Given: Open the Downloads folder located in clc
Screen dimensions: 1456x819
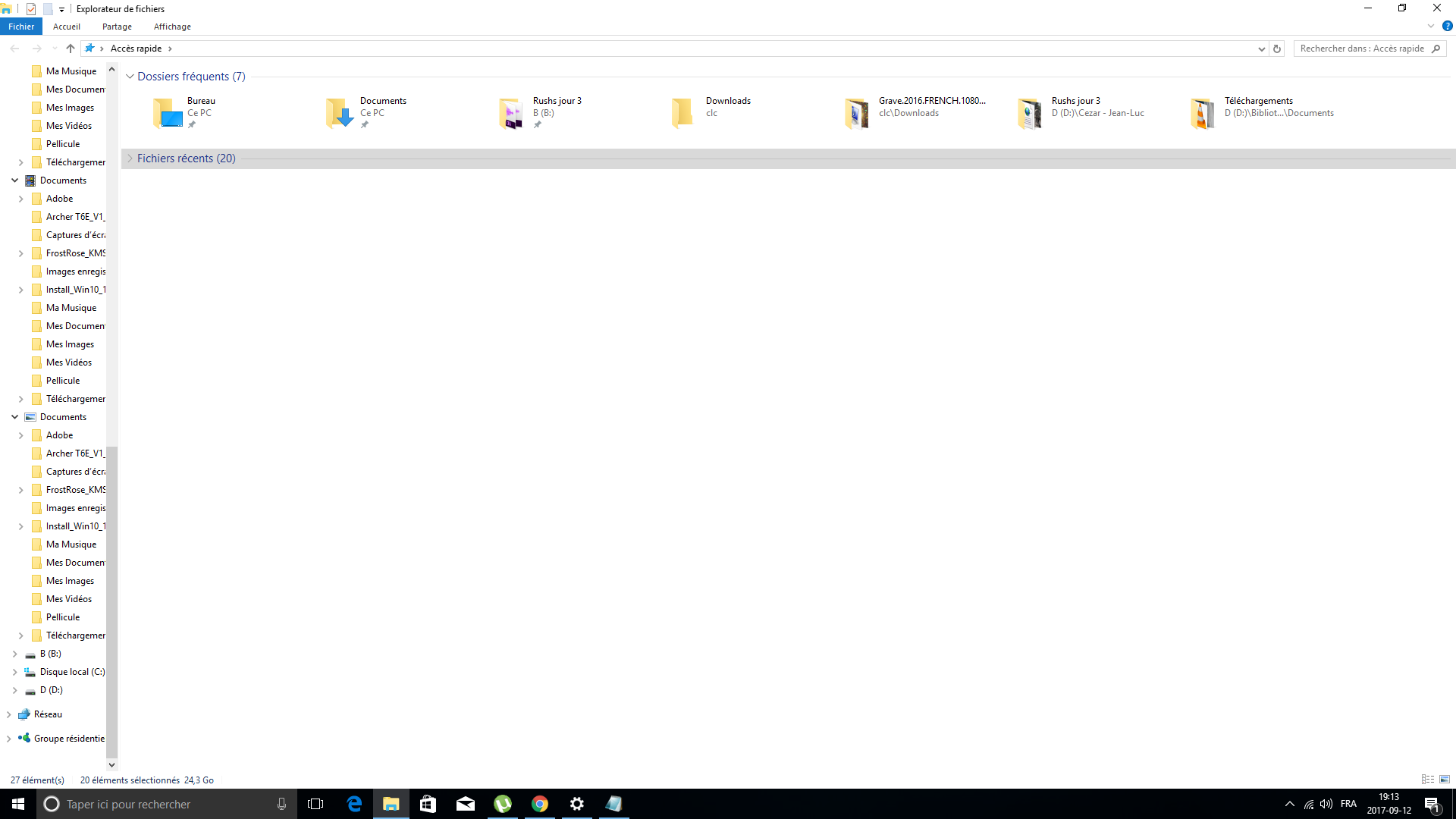Looking at the screenshot, I should click(x=682, y=113).
